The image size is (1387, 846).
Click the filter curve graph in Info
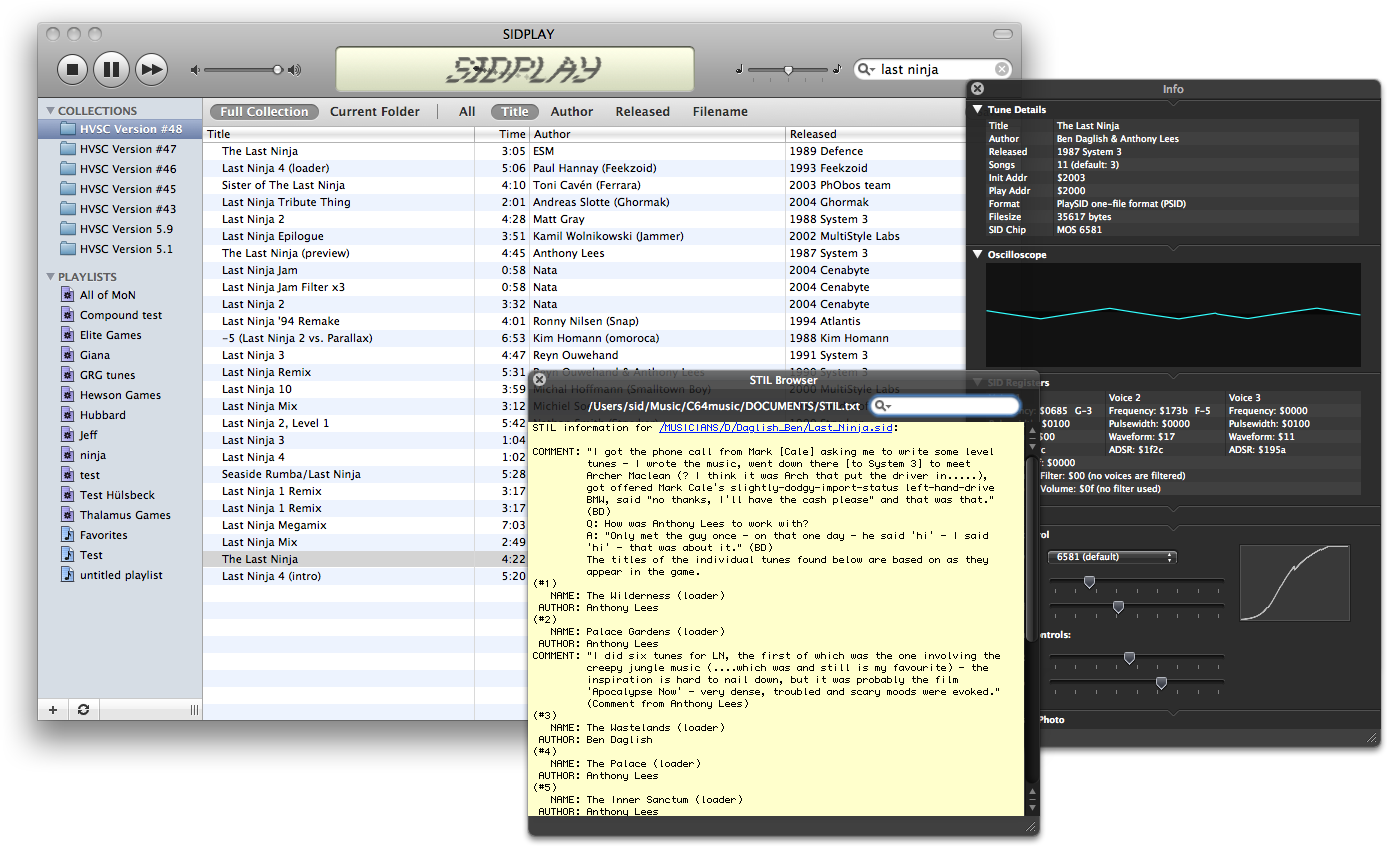click(x=1295, y=583)
